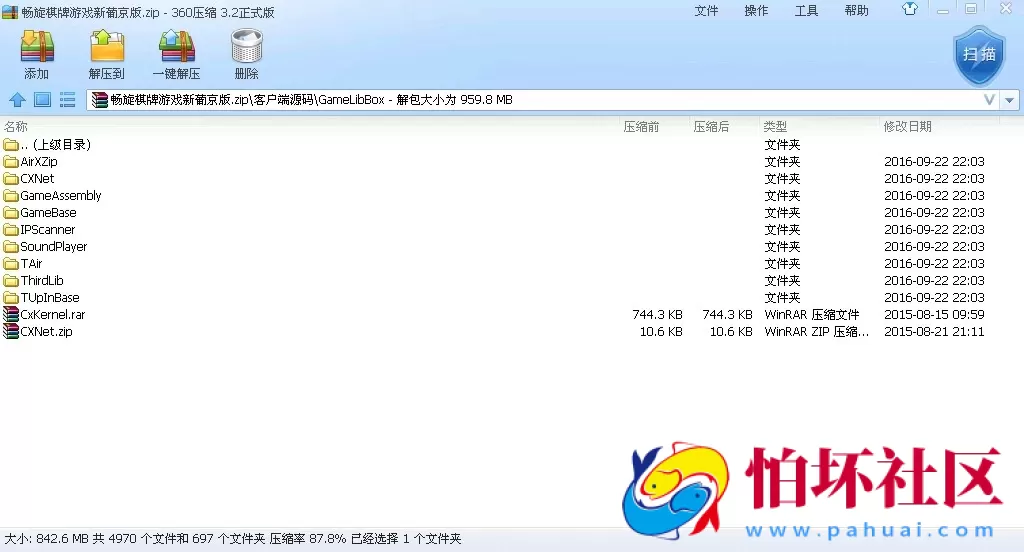This screenshot has height=552, width=1024.
Task: Click the status bar size summary text
Action: [x=232, y=539]
